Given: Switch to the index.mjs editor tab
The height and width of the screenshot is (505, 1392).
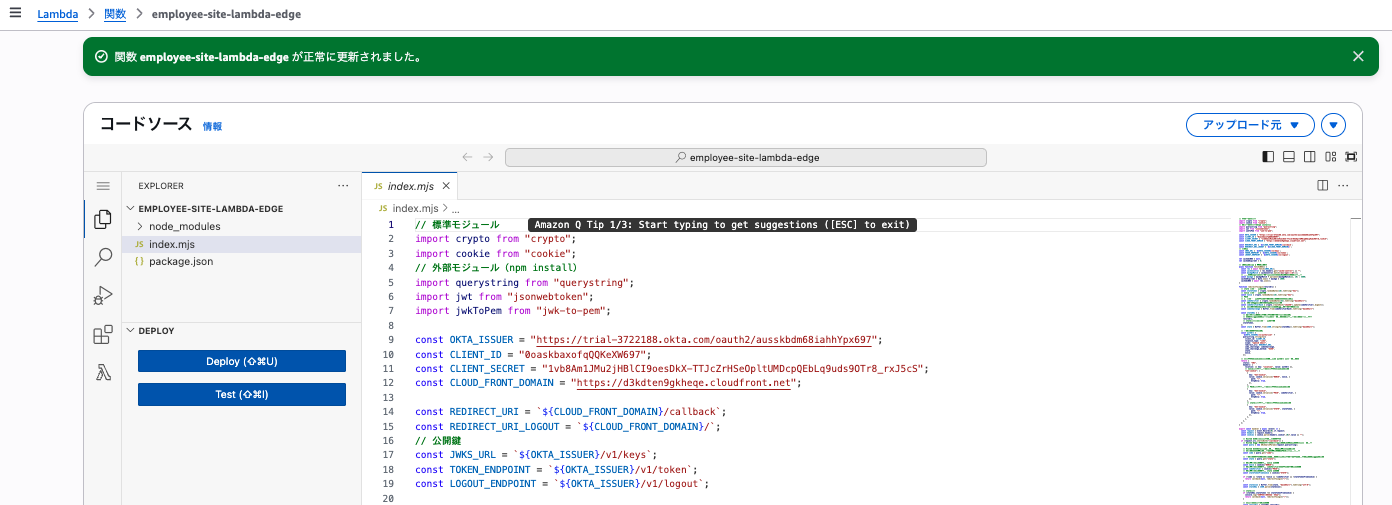Looking at the screenshot, I should [x=410, y=186].
